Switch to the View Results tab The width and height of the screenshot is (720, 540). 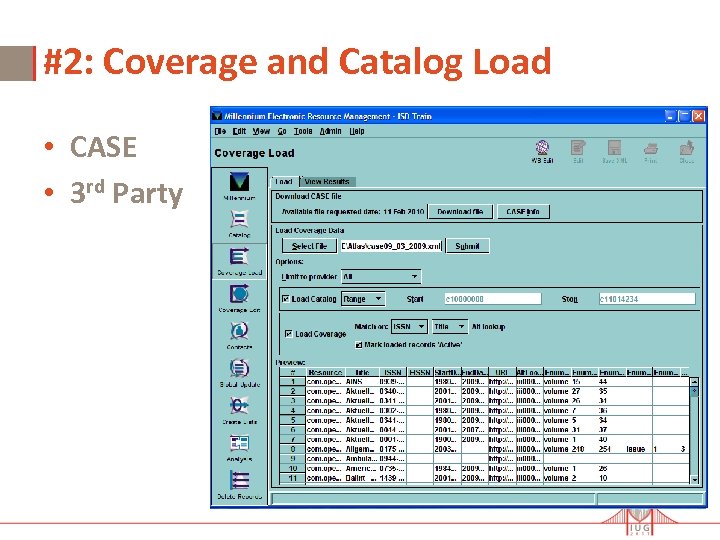click(327, 181)
